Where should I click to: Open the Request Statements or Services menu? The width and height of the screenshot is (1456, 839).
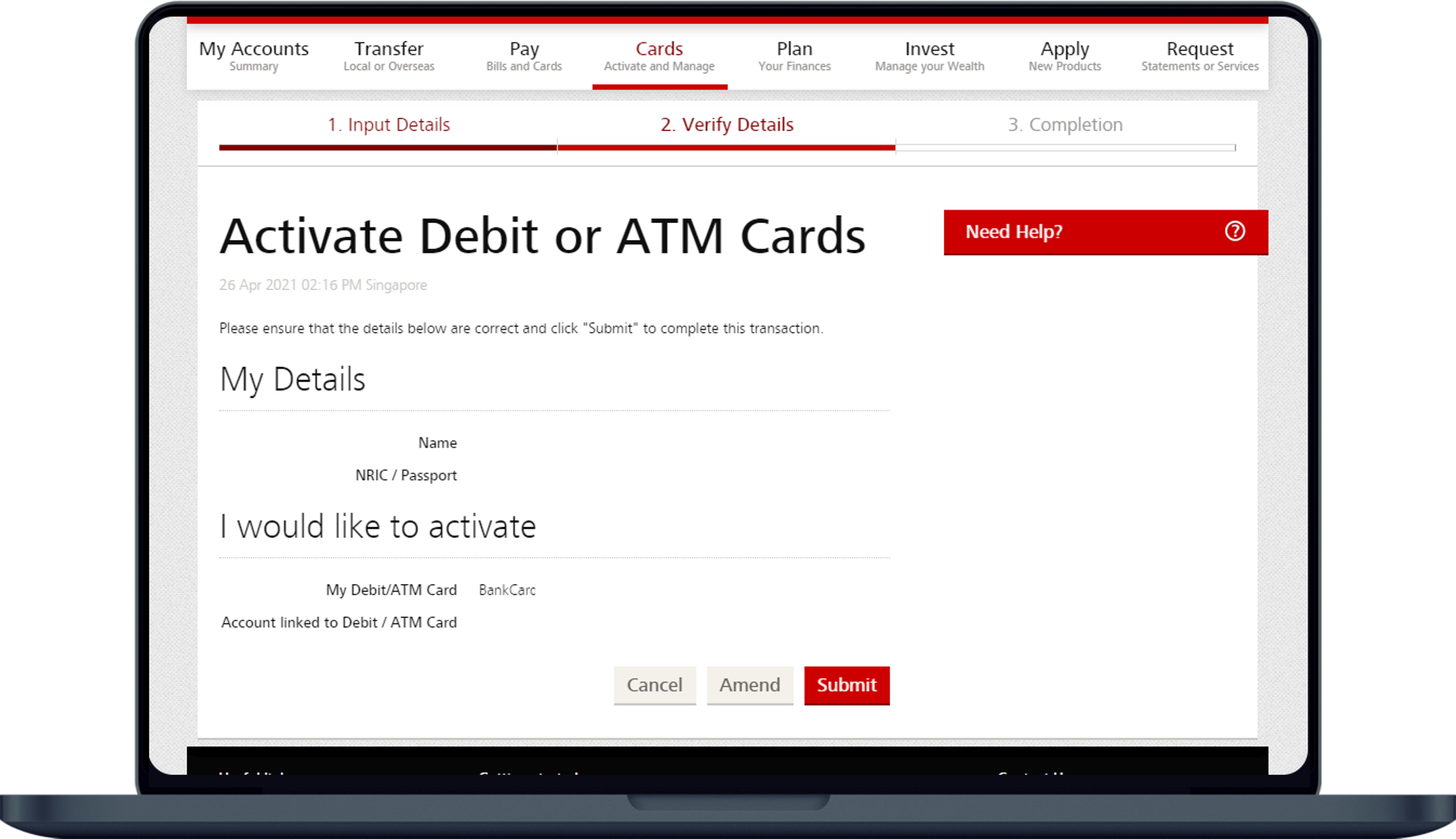click(x=1200, y=56)
